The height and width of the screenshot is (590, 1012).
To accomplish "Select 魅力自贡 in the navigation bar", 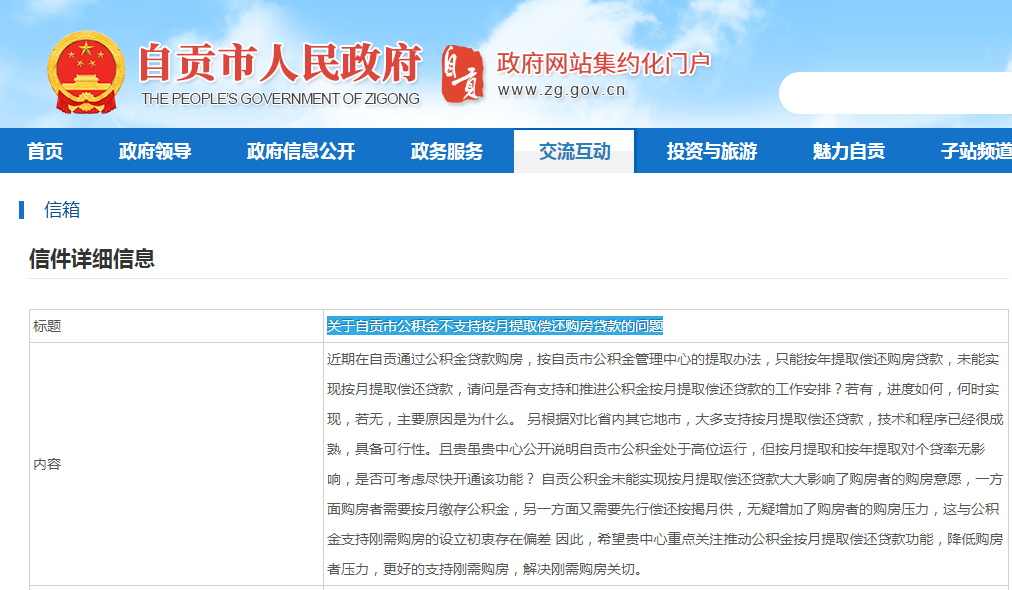I will click(x=849, y=151).
